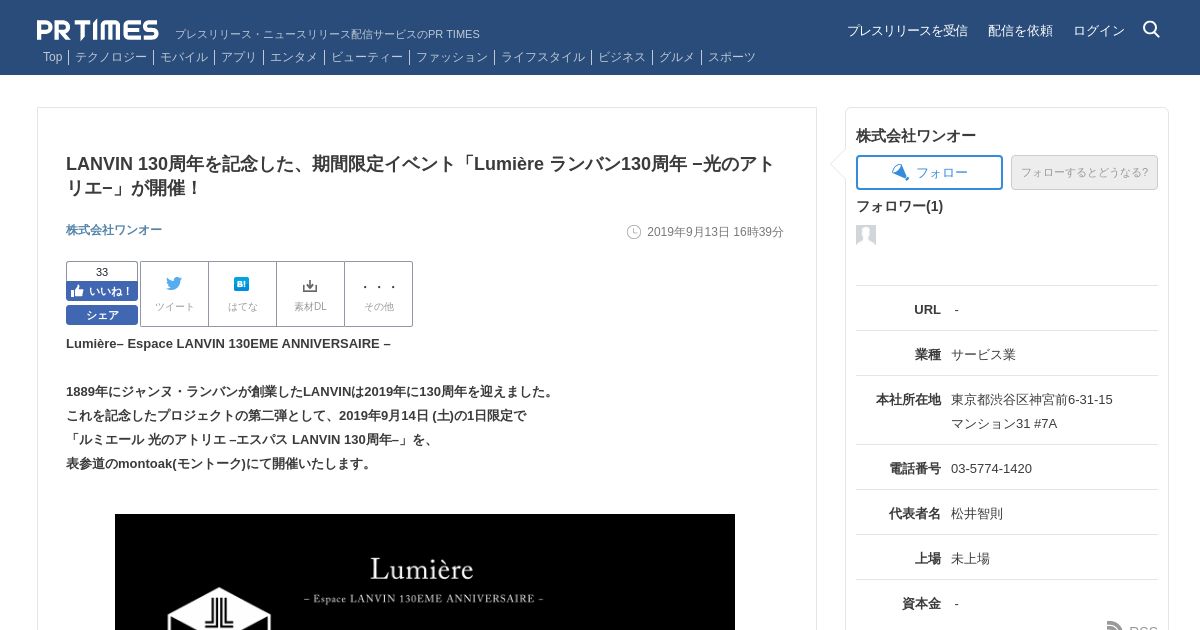Click the フォローするとどうなる? button
Viewport: 1200px width, 630px height.
(x=1084, y=172)
